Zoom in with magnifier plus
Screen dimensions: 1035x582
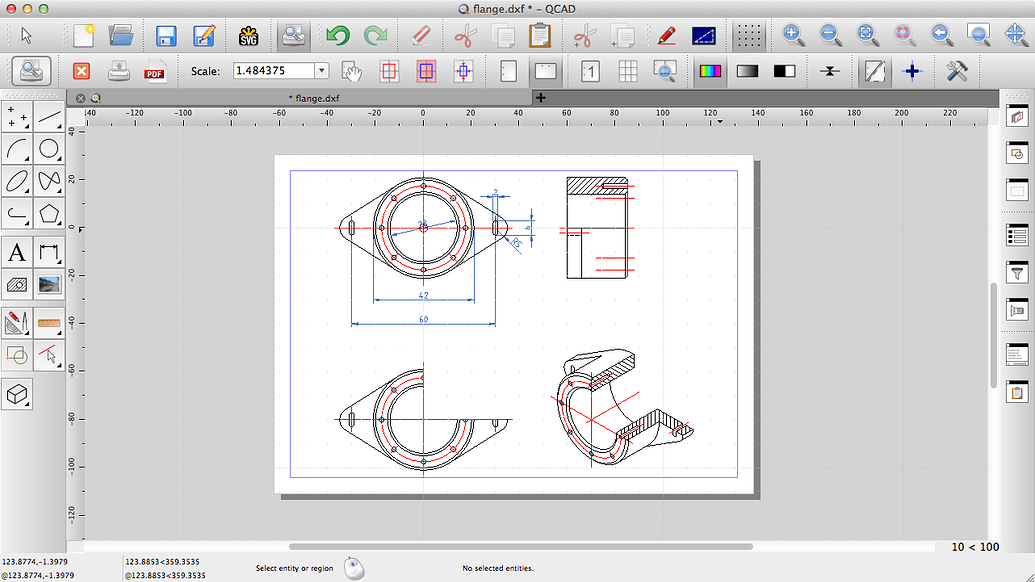(793, 35)
